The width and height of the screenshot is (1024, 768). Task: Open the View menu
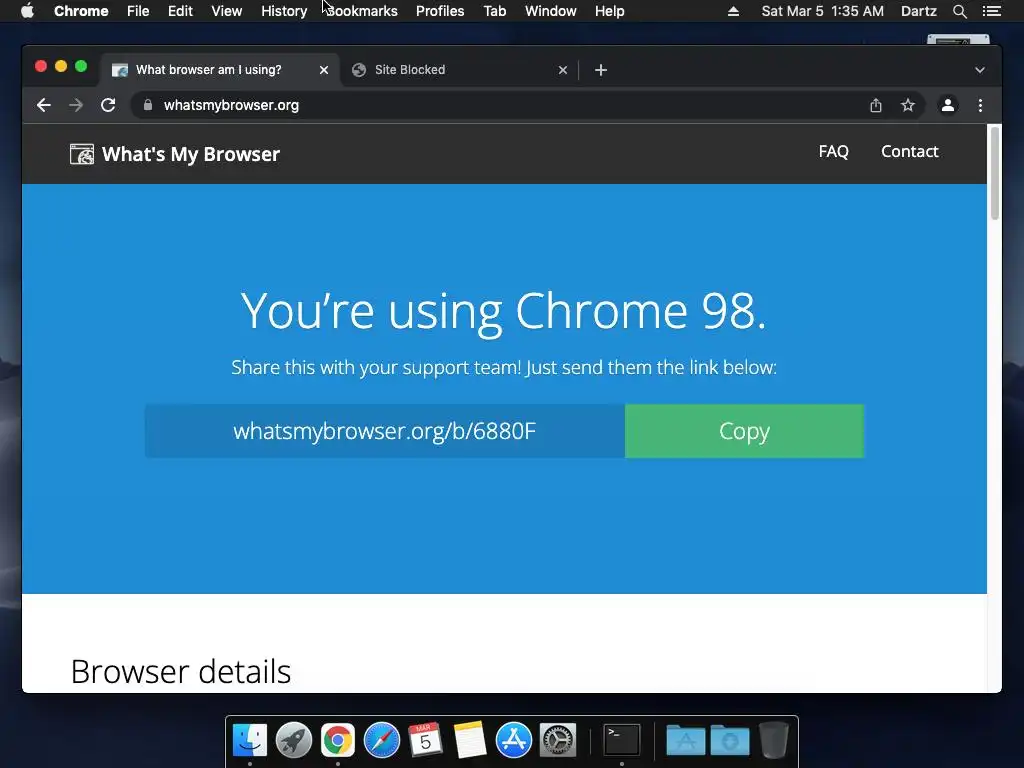[227, 11]
